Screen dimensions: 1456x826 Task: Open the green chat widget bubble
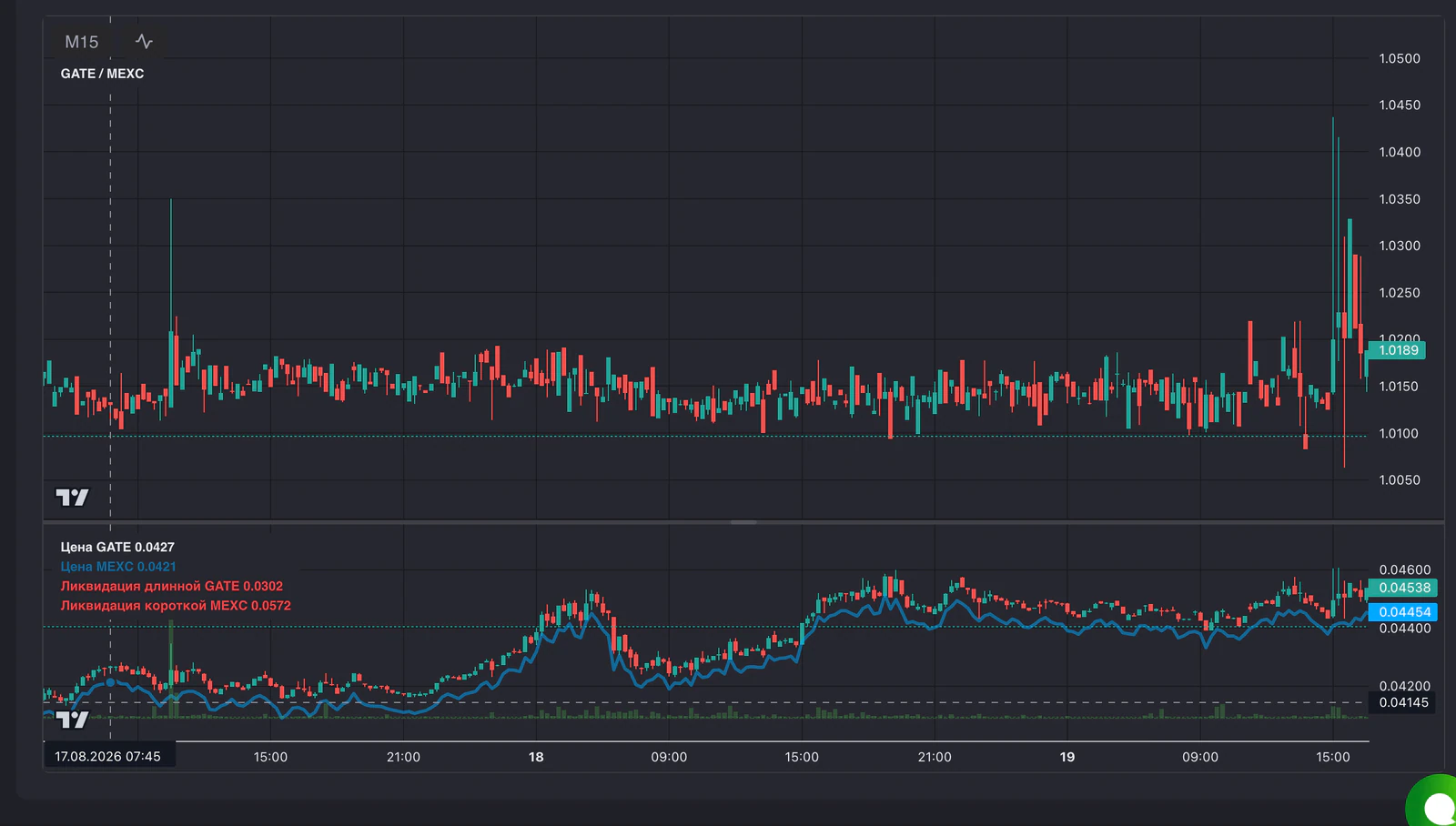pyautogui.click(x=1434, y=803)
